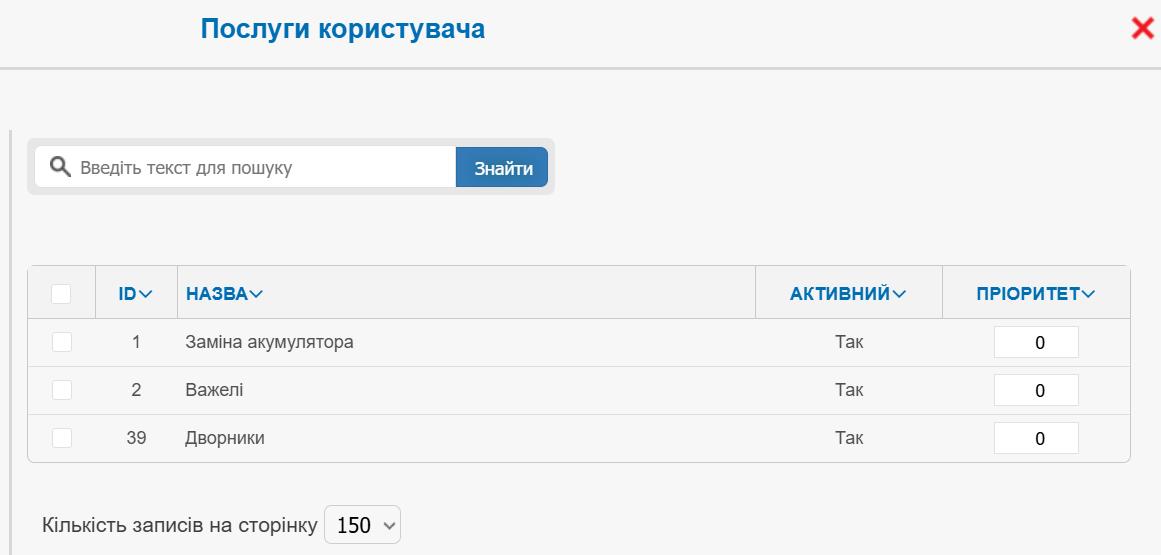Check the box for Заміна акумулятора row
1161x555 pixels.
61,342
